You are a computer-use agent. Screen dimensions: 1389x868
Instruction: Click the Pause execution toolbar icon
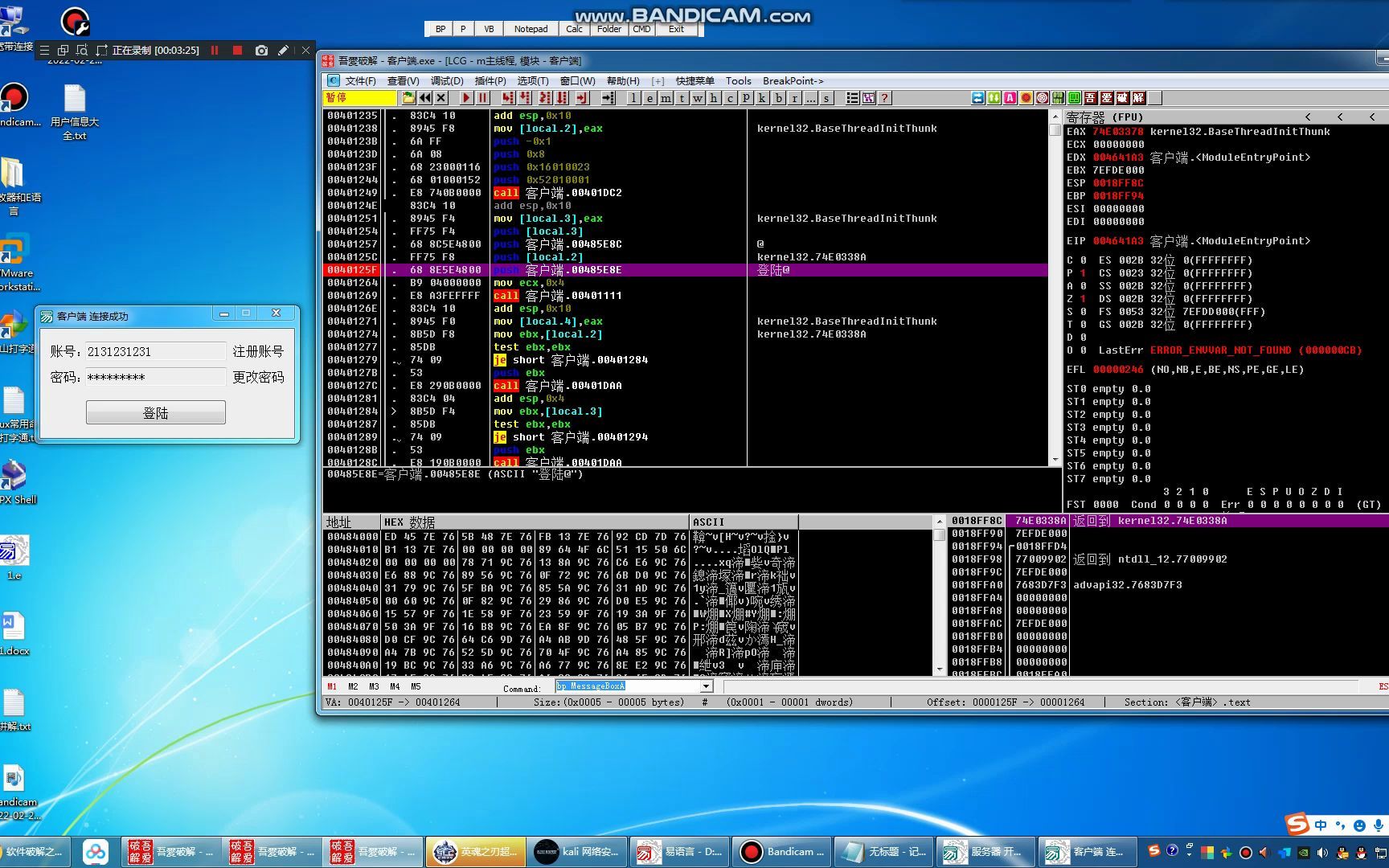pos(482,98)
